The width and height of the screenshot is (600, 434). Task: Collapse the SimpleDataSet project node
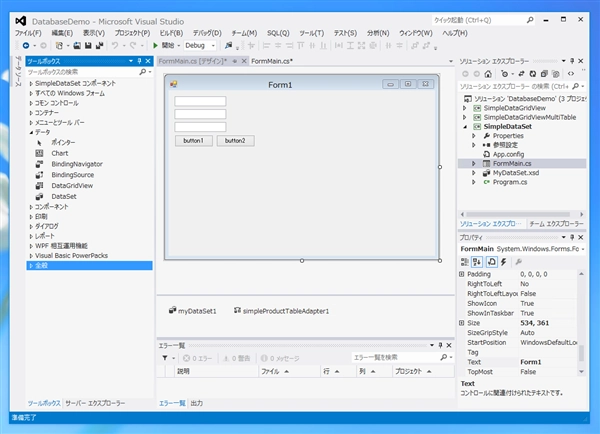[465, 127]
